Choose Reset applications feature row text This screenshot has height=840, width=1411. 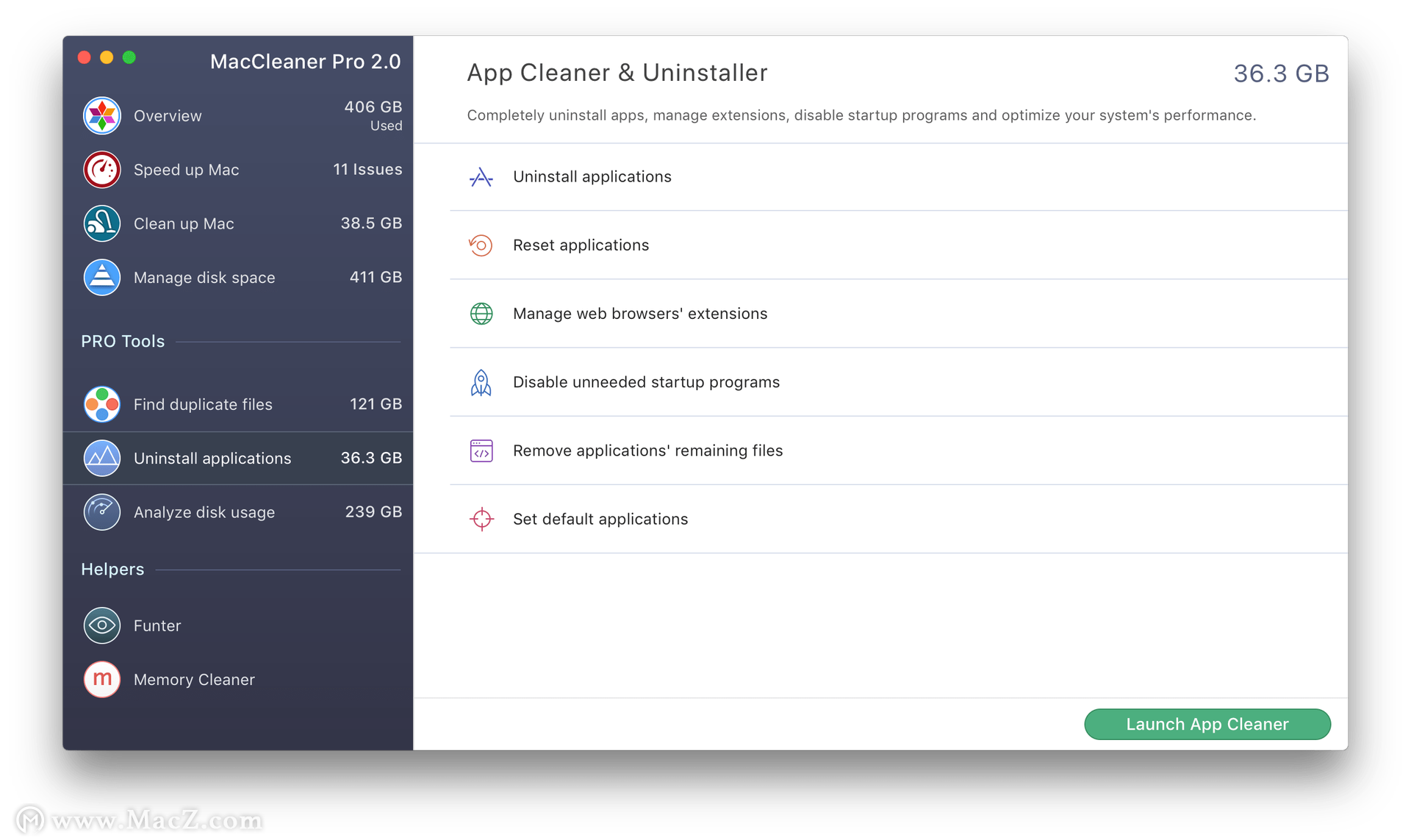coord(581,245)
